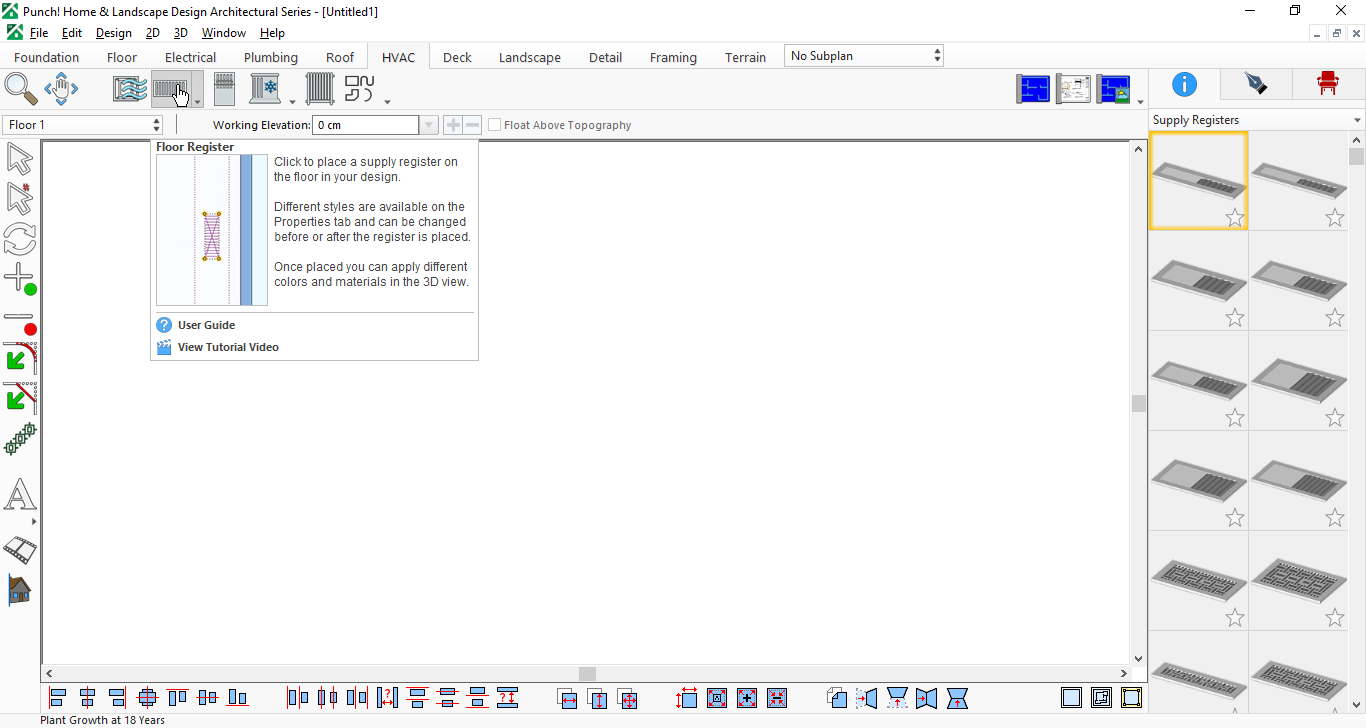Switch to the blue 2D plan view
The width and height of the screenshot is (1366, 728).
click(x=1034, y=89)
